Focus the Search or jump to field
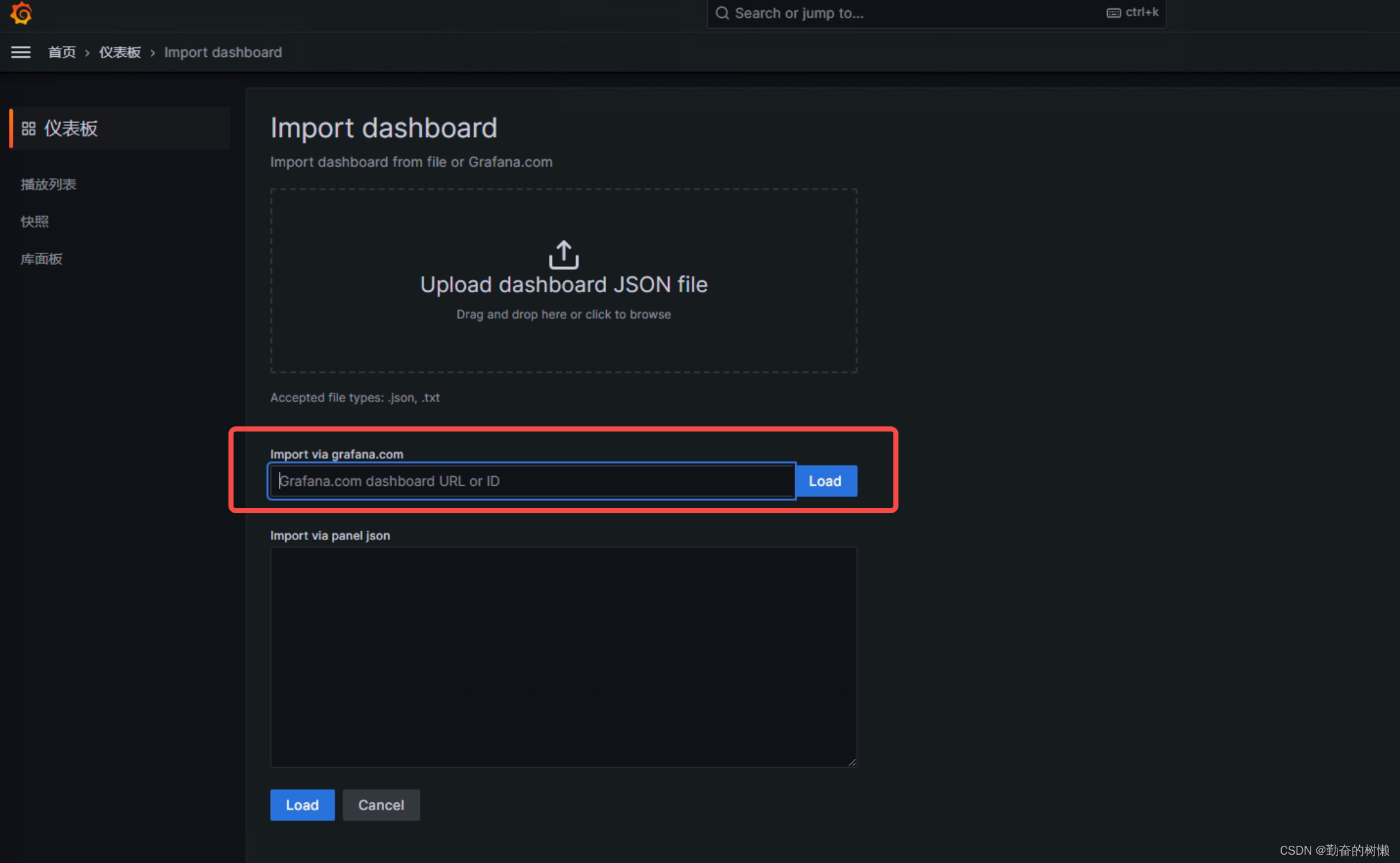Image resolution: width=1400 pixels, height=863 pixels. (x=936, y=13)
